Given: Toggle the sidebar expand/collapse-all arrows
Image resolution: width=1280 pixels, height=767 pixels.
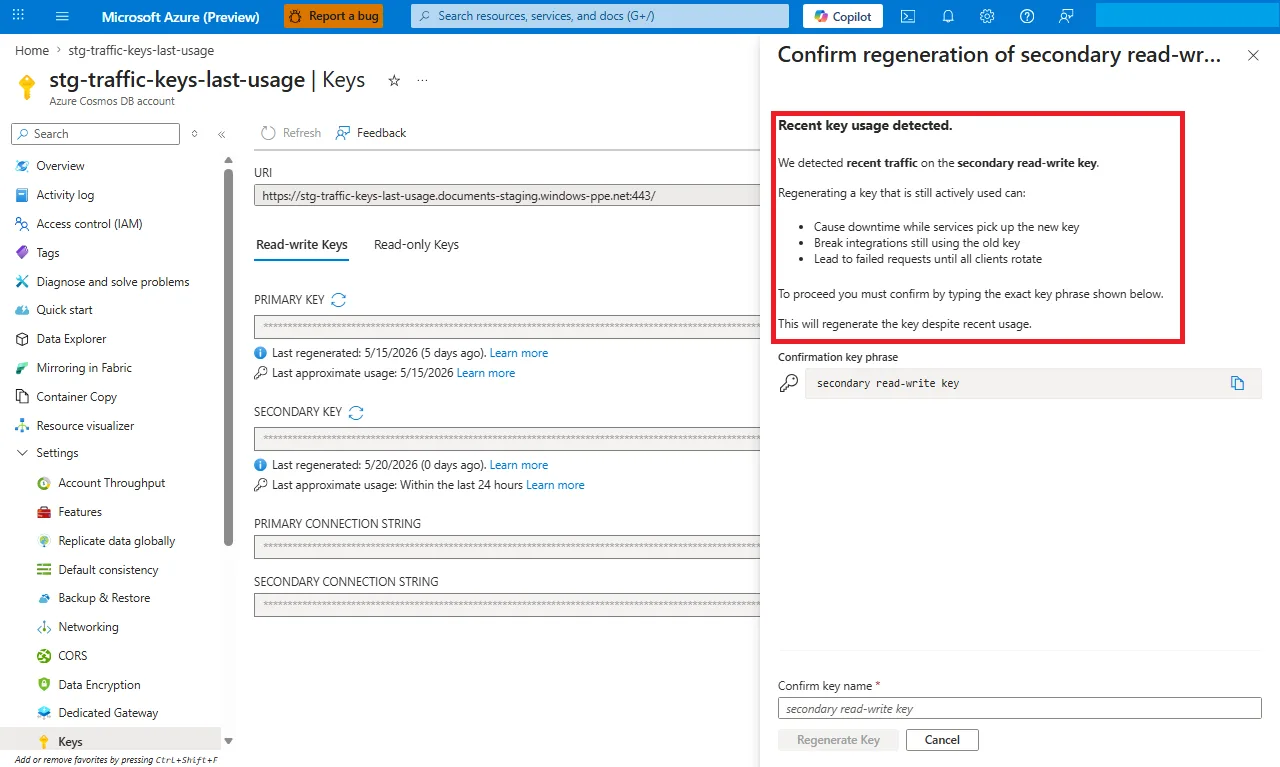Looking at the screenshot, I should pyautogui.click(x=194, y=134).
